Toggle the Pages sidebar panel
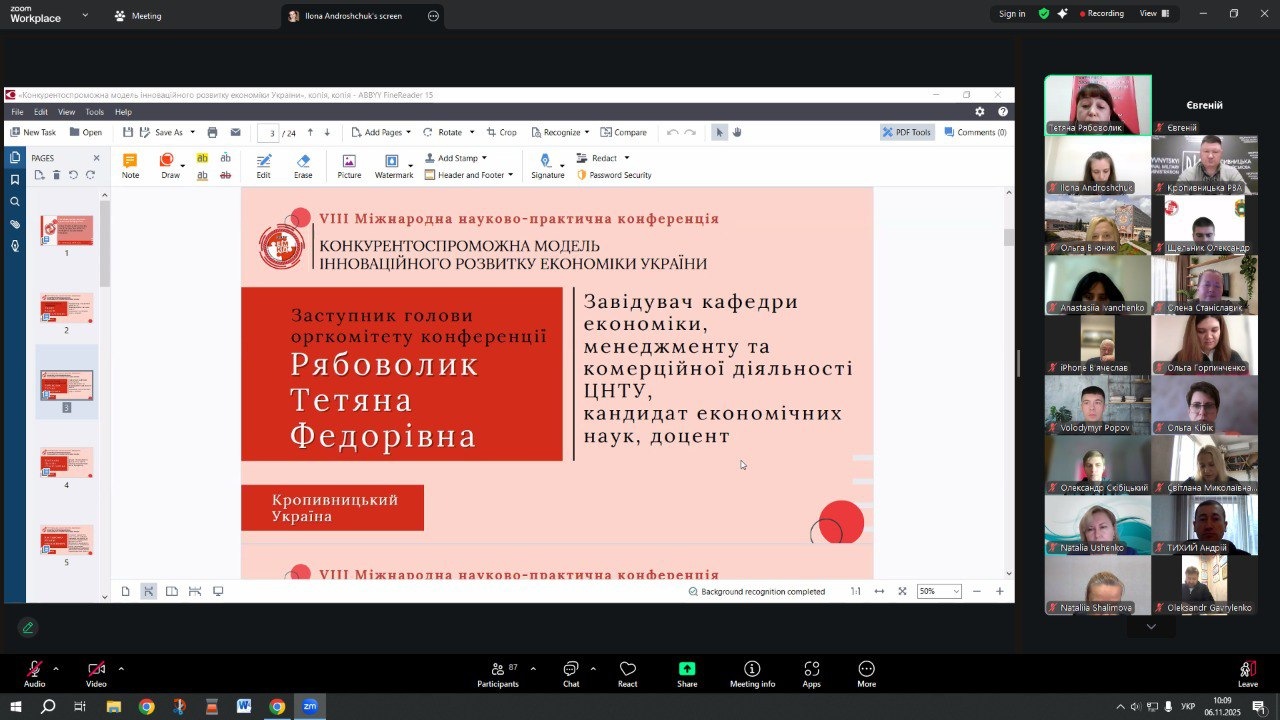This screenshot has width=1280, height=720. click(x=15, y=158)
